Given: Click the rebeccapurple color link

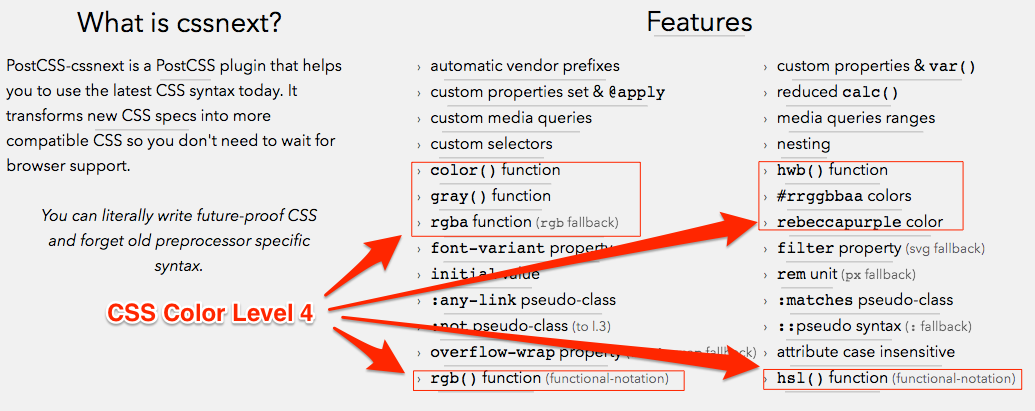Looking at the screenshot, I should pyautogui.click(x=859, y=222).
